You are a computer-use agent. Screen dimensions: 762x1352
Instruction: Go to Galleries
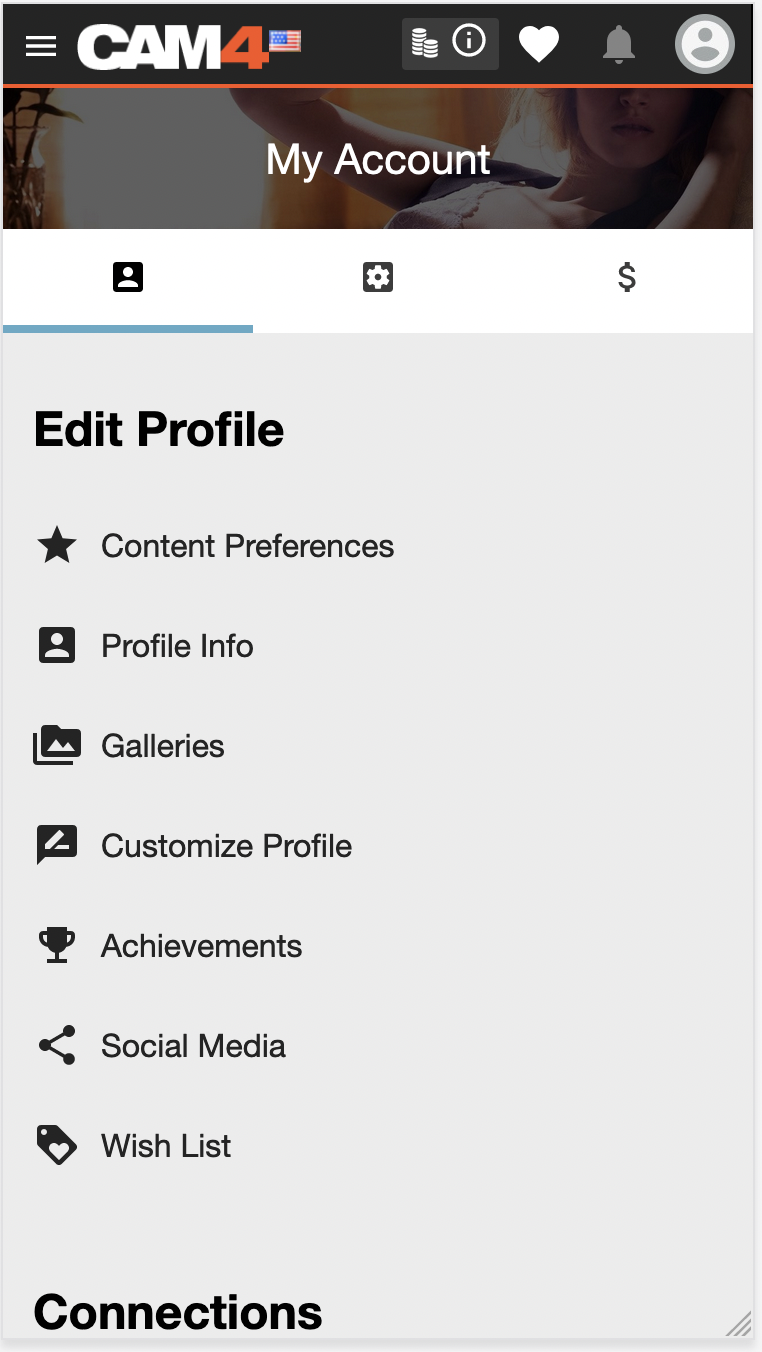tap(163, 746)
